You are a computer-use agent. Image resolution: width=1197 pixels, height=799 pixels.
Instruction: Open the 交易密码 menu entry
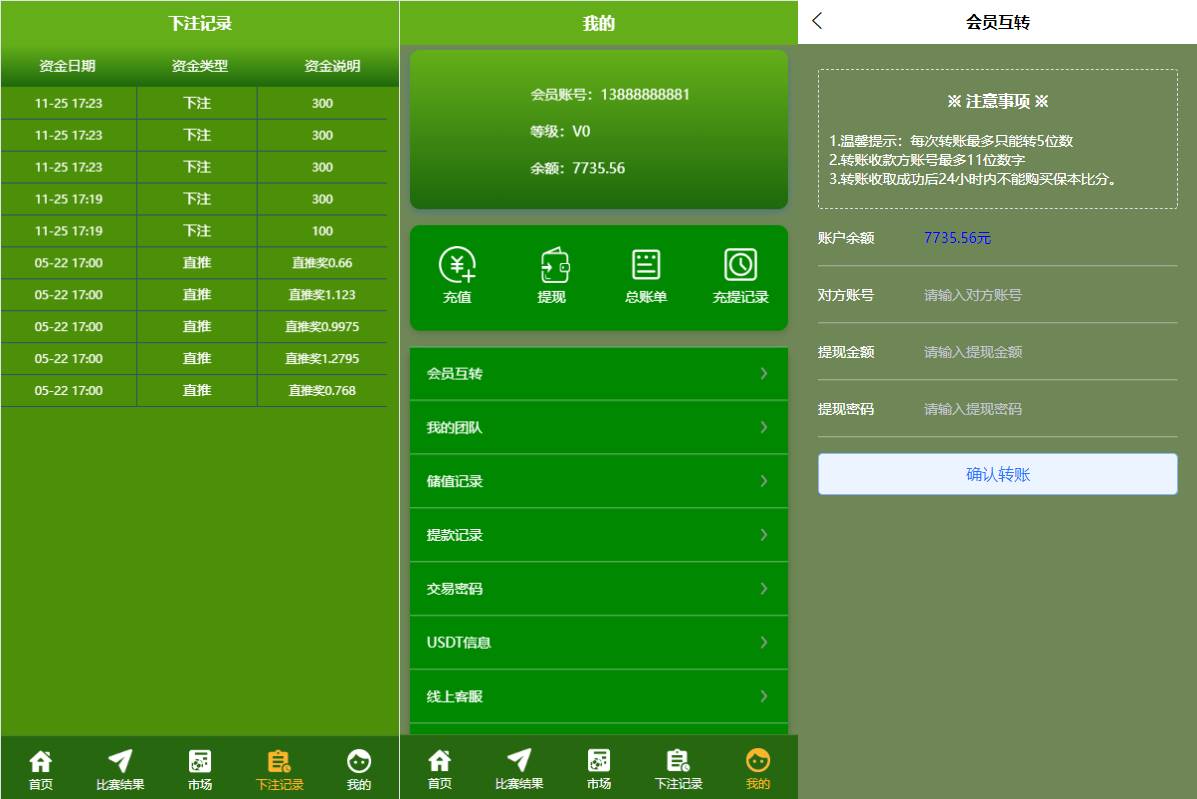click(598, 588)
